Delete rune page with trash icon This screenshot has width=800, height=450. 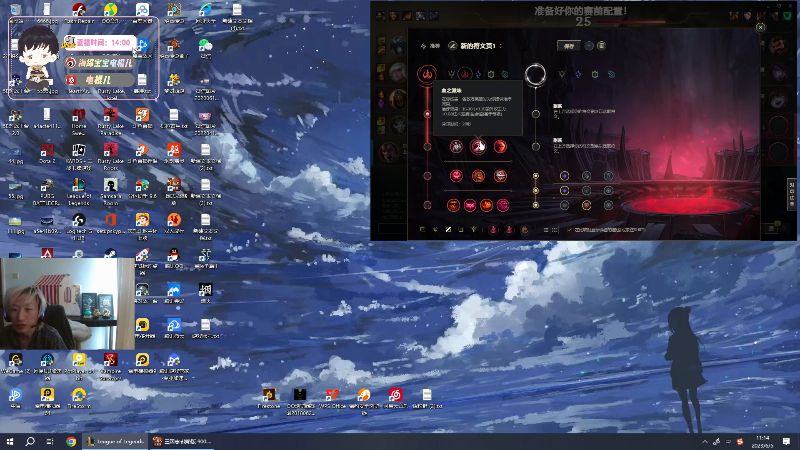pos(602,46)
